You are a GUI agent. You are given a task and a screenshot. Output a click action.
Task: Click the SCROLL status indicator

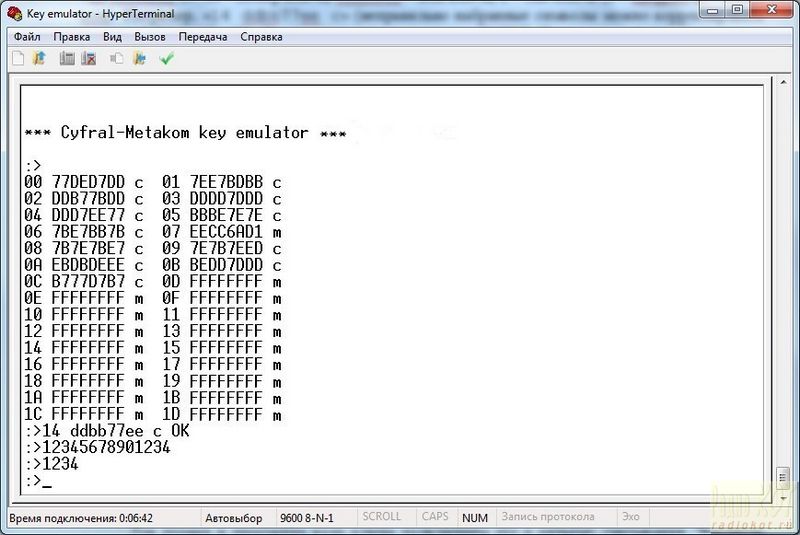pos(382,517)
